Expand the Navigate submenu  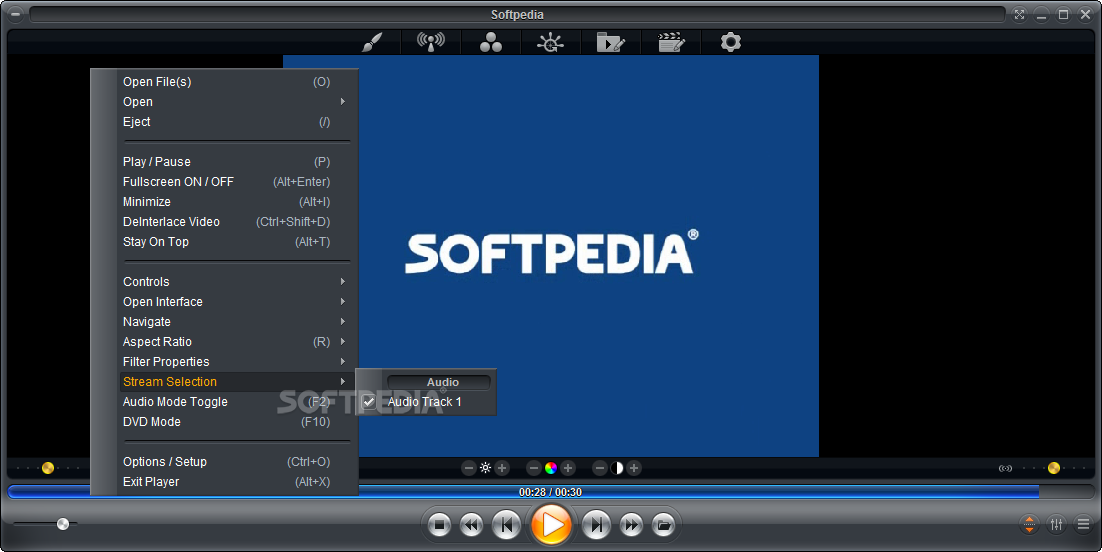pyautogui.click(x=234, y=322)
